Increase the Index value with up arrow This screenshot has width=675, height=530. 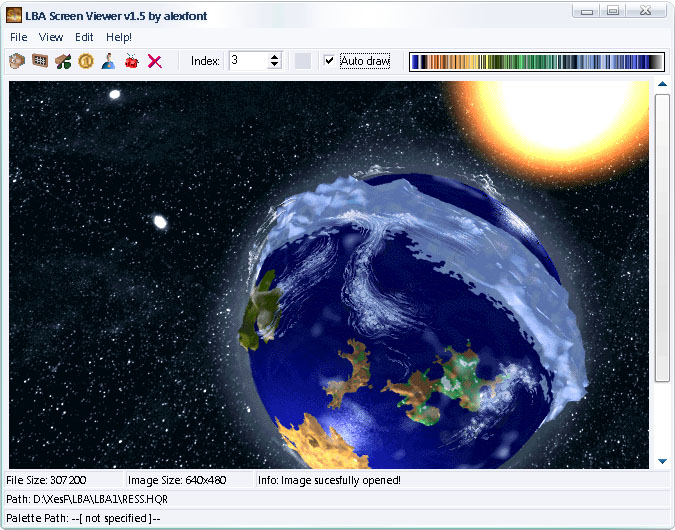(275, 56)
